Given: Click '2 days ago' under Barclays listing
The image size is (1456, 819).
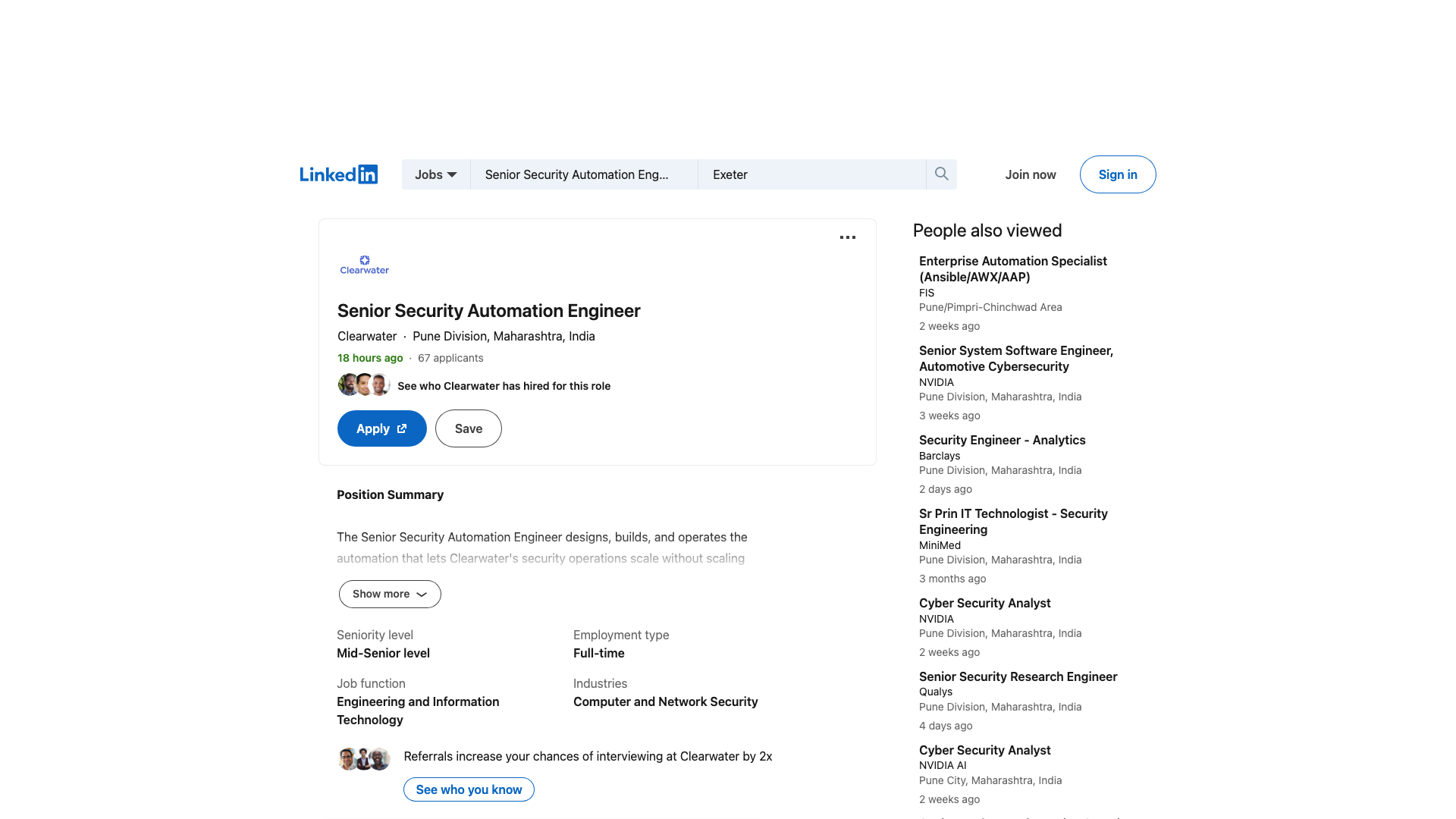Looking at the screenshot, I should [946, 489].
